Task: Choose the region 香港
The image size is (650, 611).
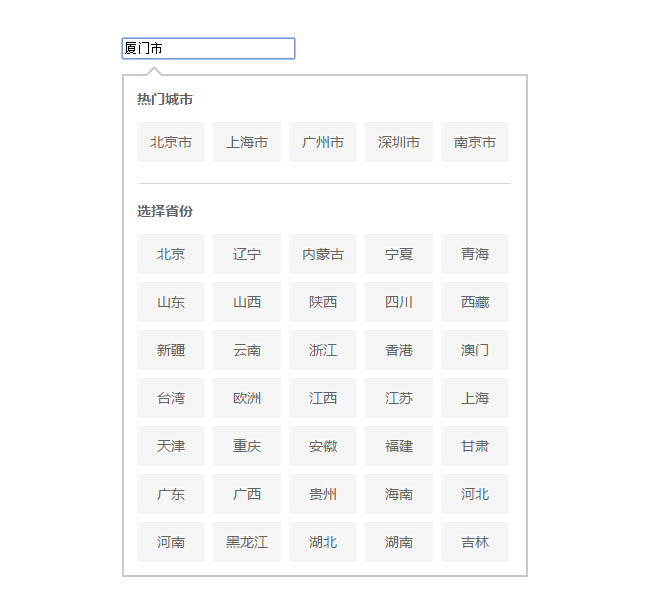Action: 399,350
